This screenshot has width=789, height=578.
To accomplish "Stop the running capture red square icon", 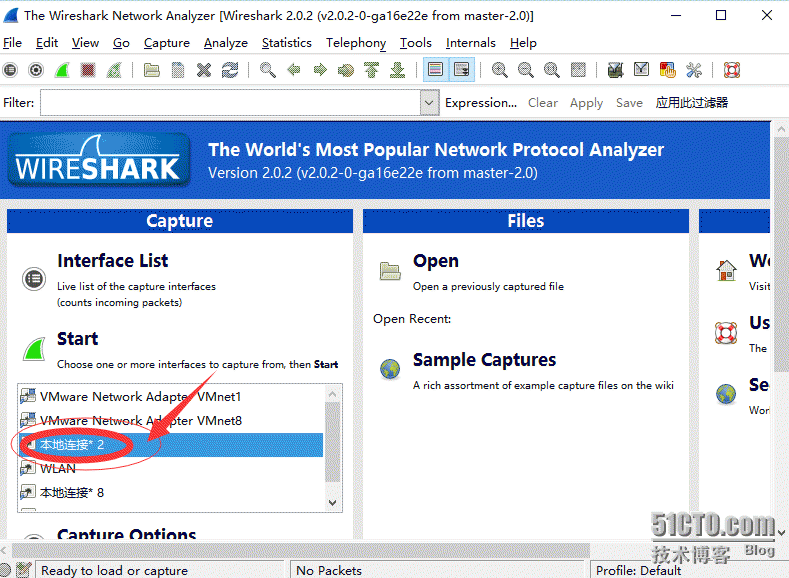I will coord(88,70).
